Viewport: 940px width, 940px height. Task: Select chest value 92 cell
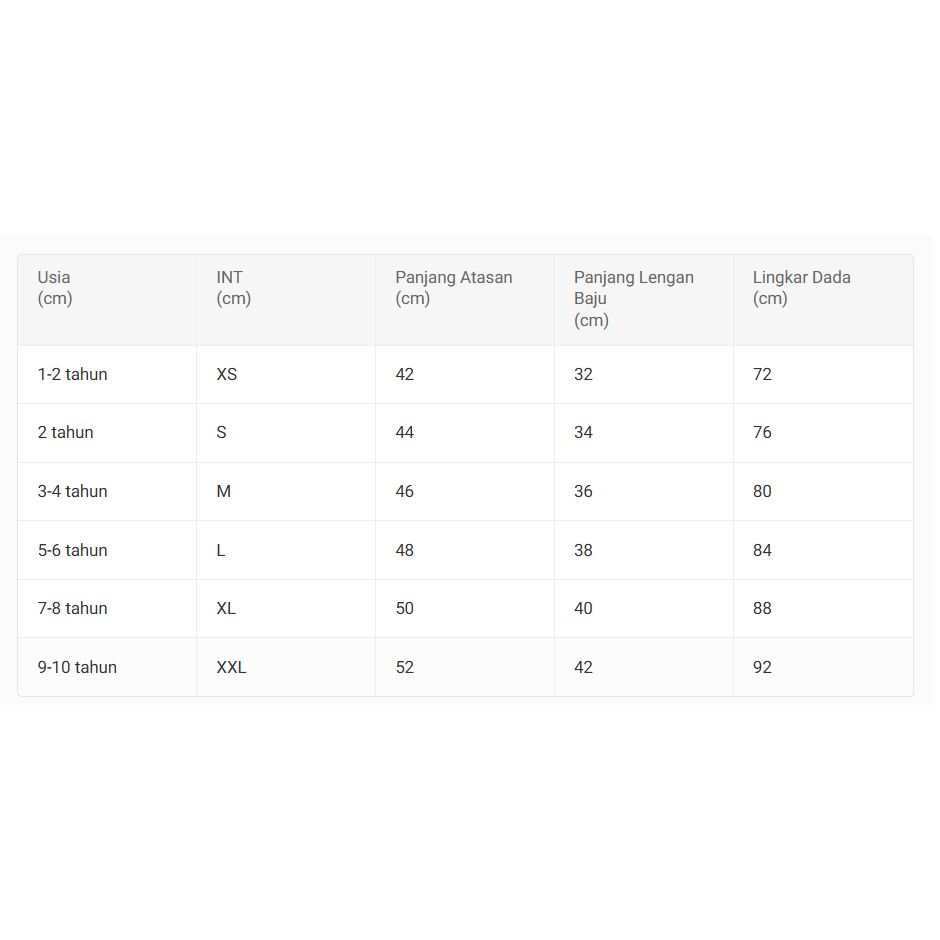point(763,667)
